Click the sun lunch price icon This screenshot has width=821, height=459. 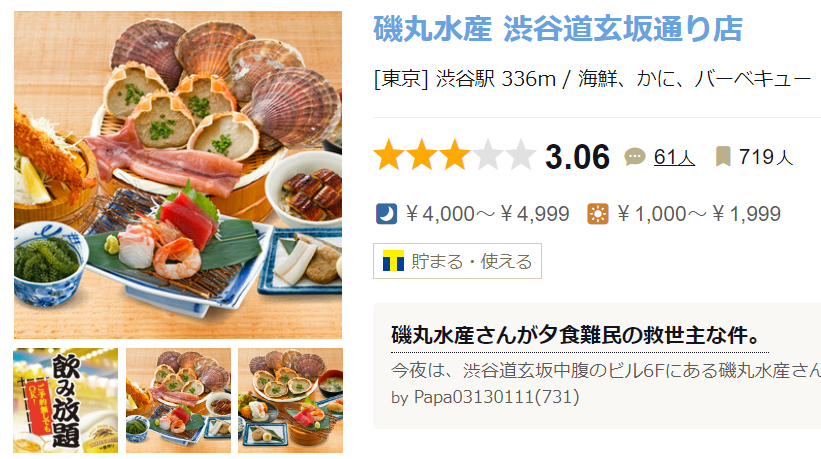click(x=598, y=214)
